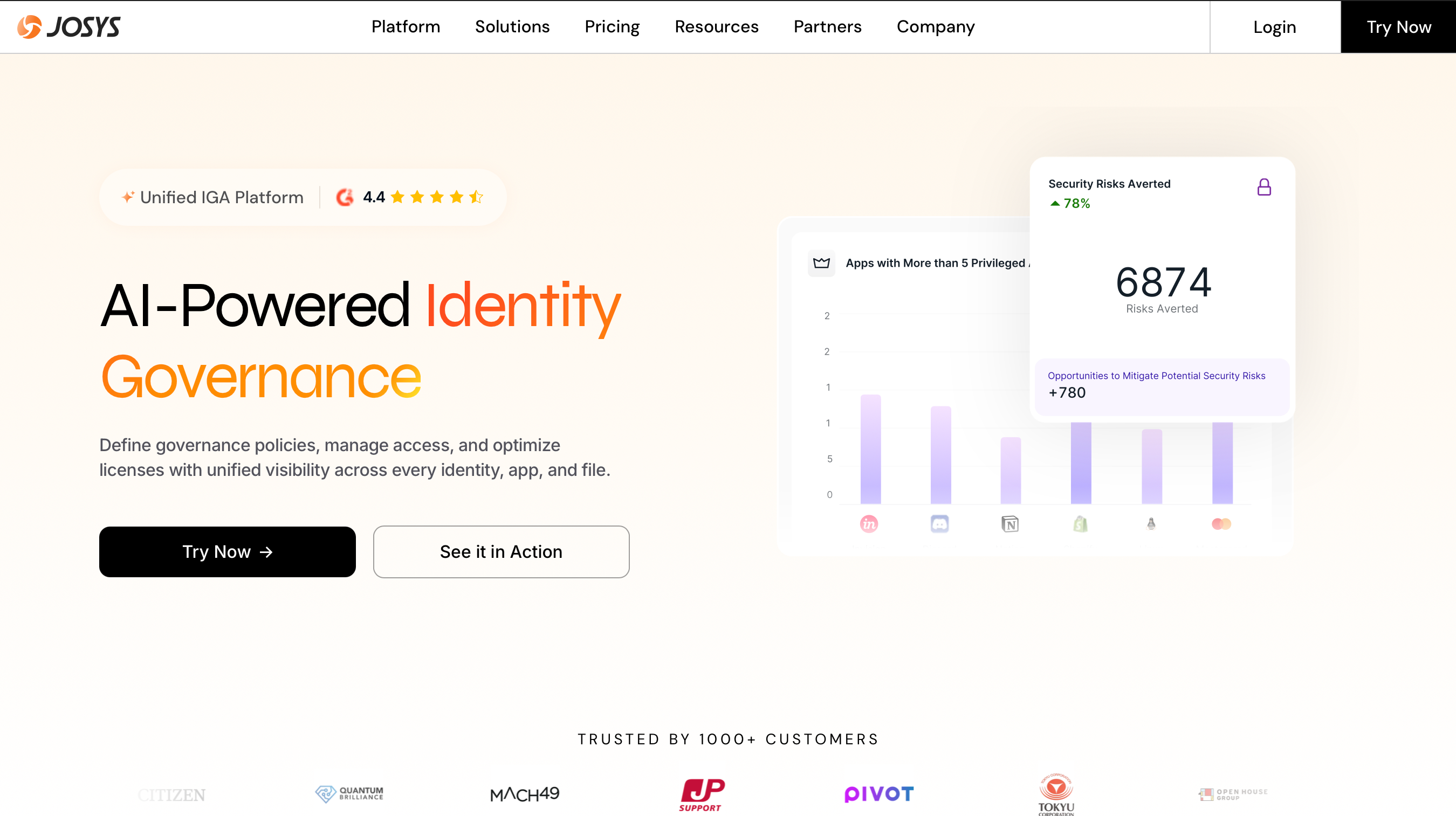Image resolution: width=1456 pixels, height=816 pixels.
Task: Click the purple lock icon
Action: pyautogui.click(x=1264, y=187)
